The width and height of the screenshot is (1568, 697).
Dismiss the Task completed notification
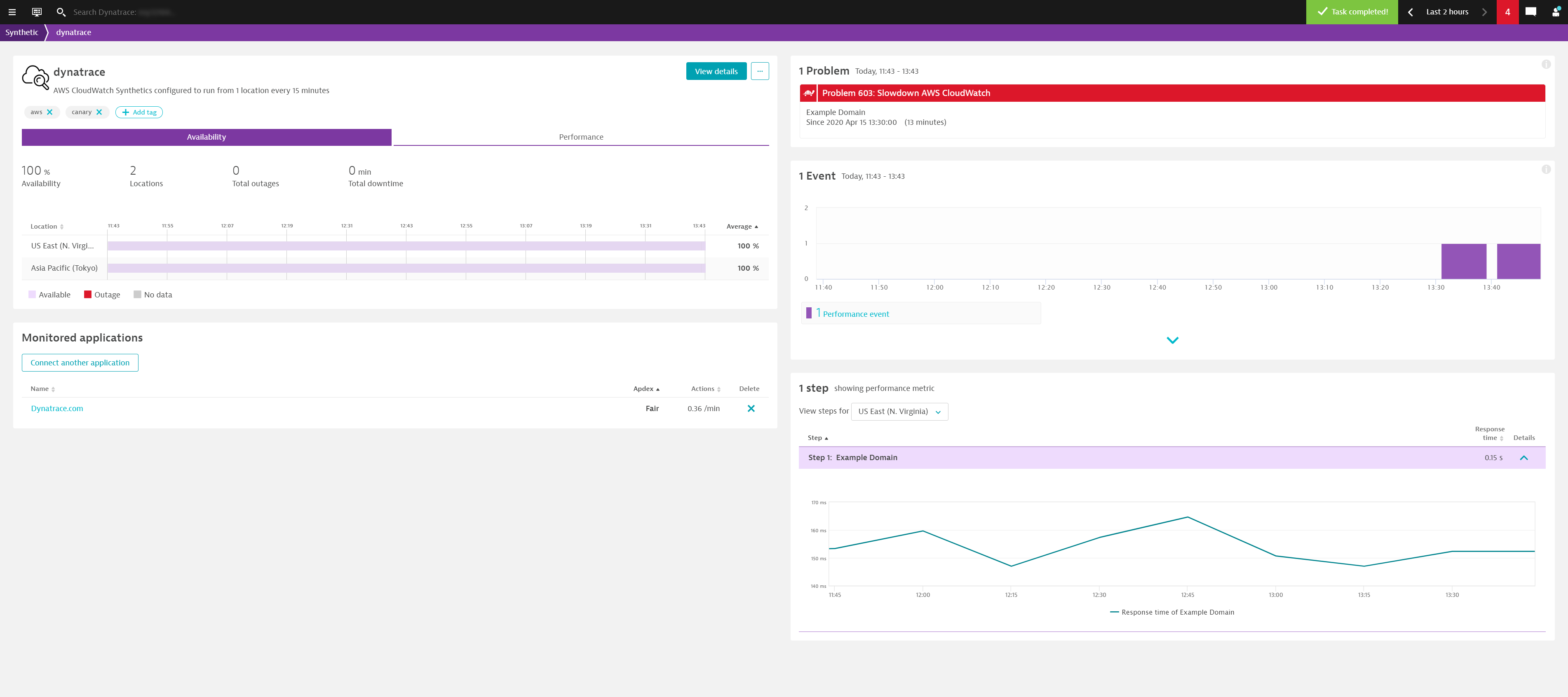pyautogui.click(x=1352, y=12)
